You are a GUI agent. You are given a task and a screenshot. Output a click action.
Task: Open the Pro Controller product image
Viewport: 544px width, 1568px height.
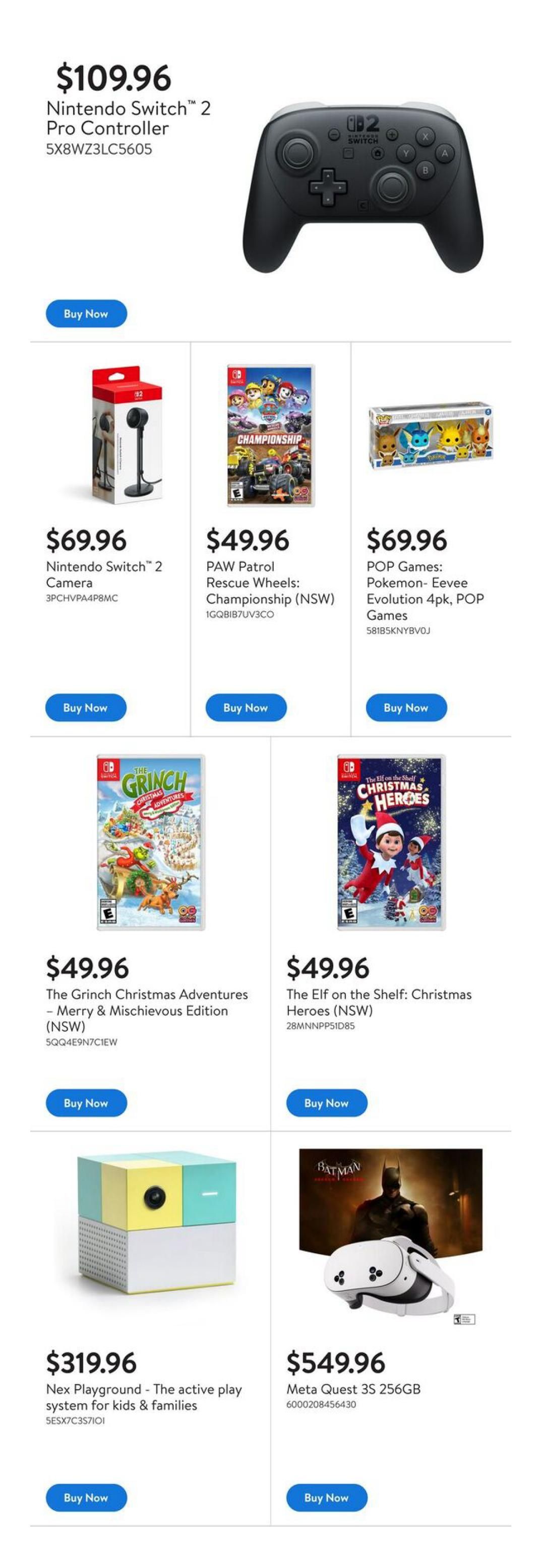(363, 189)
